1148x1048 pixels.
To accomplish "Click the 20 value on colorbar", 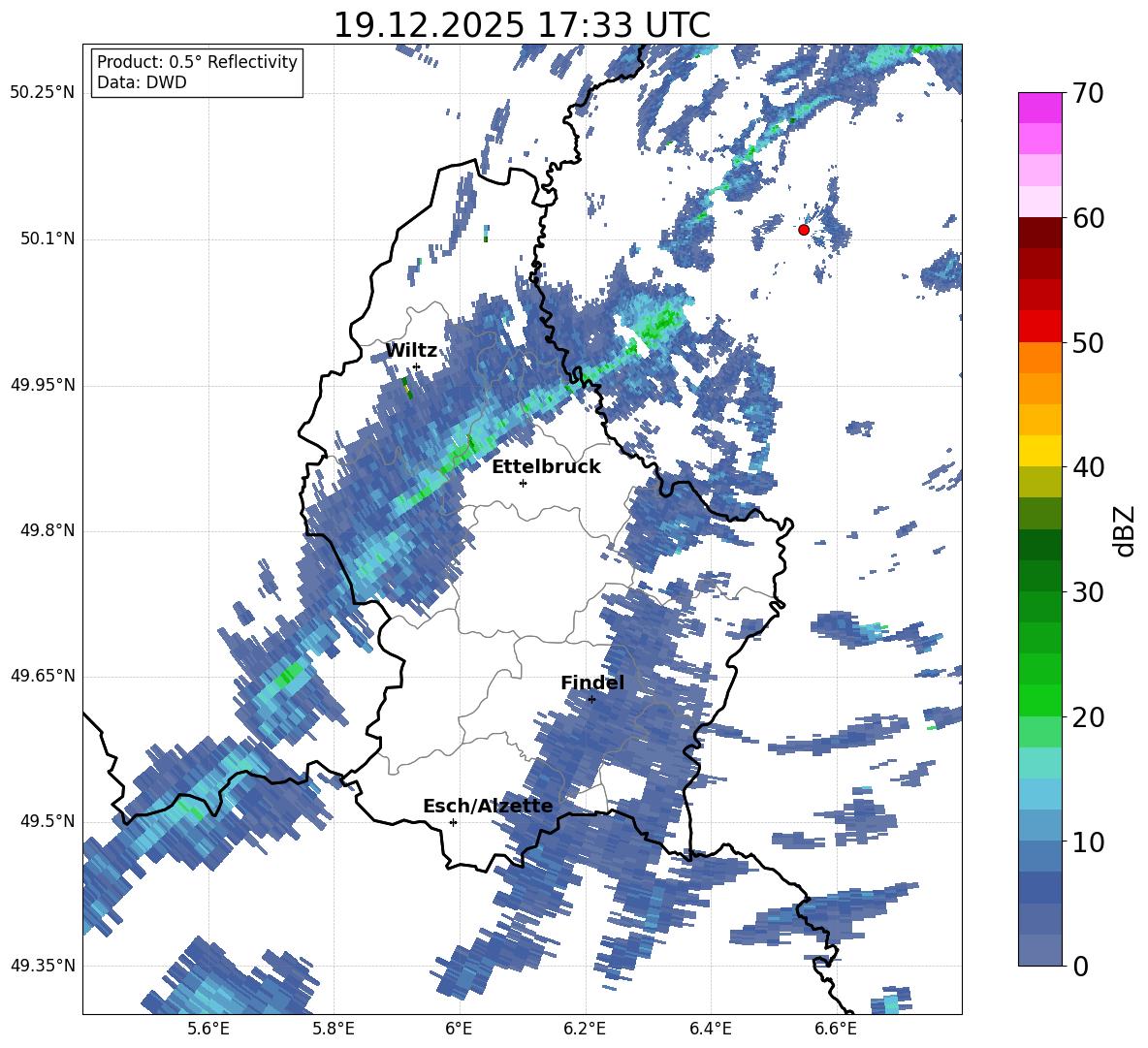I will tap(1088, 716).
